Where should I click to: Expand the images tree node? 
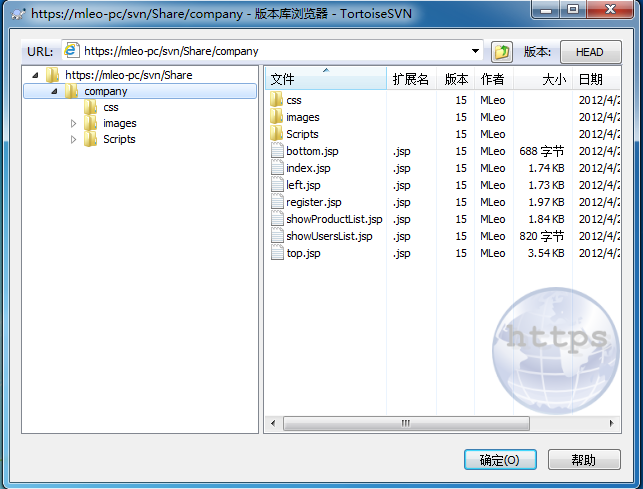point(73,123)
